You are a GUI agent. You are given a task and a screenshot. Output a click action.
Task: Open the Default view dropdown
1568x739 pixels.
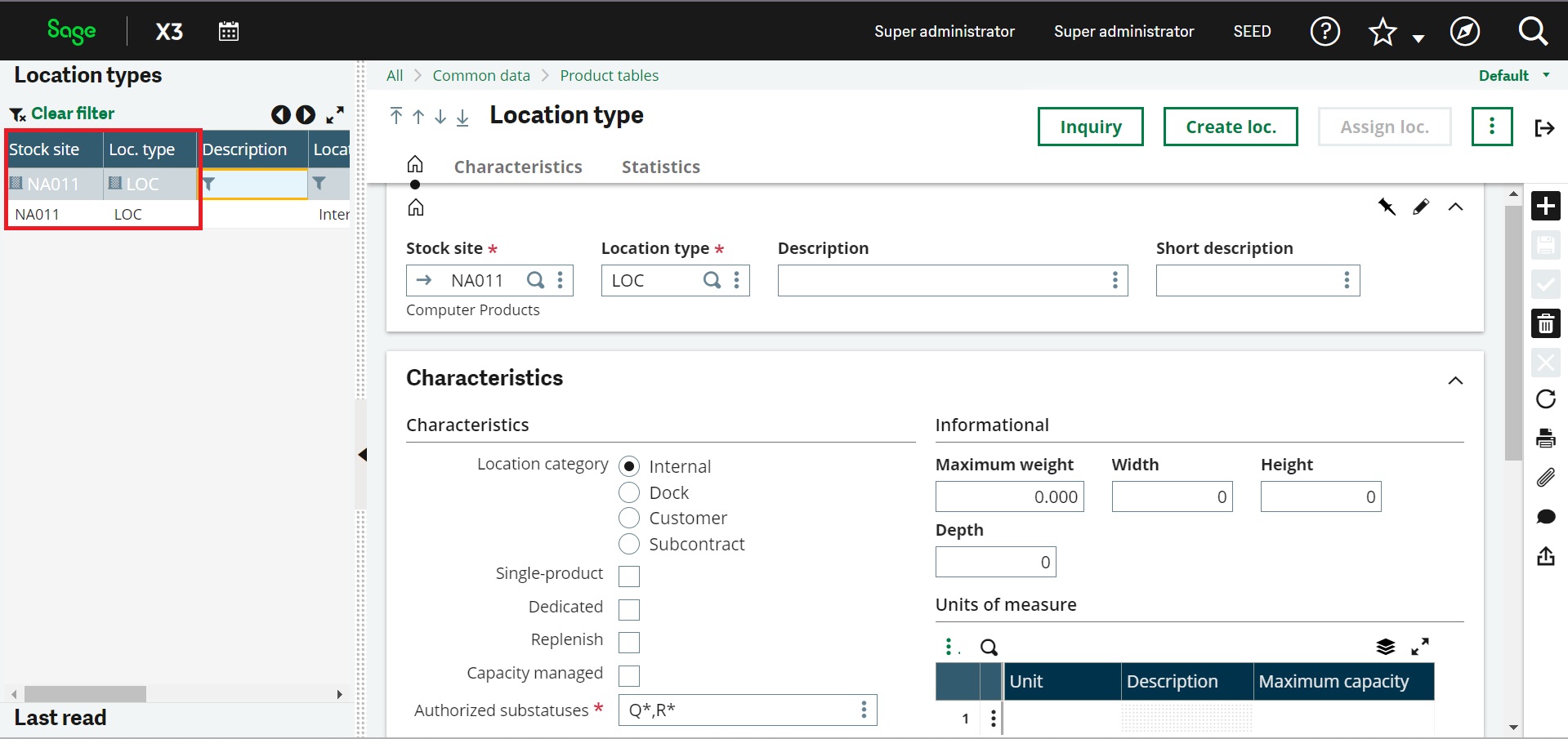(x=1511, y=75)
